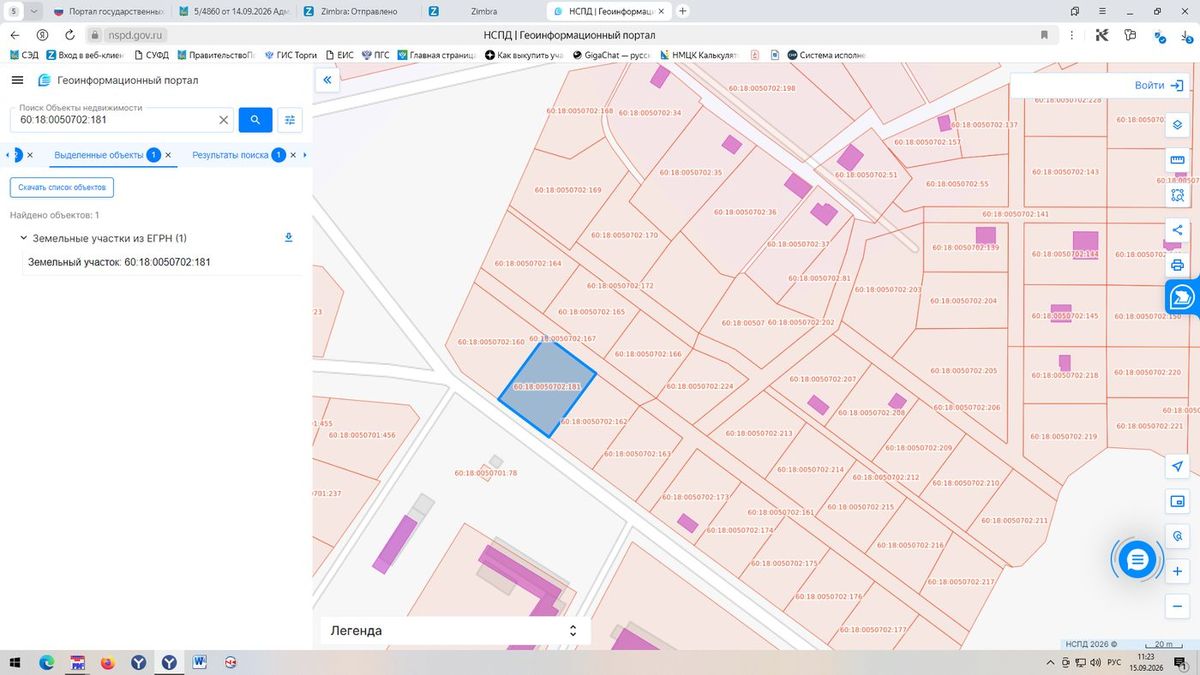
Task: Locate my position with arrow icon
Action: (x=1177, y=467)
